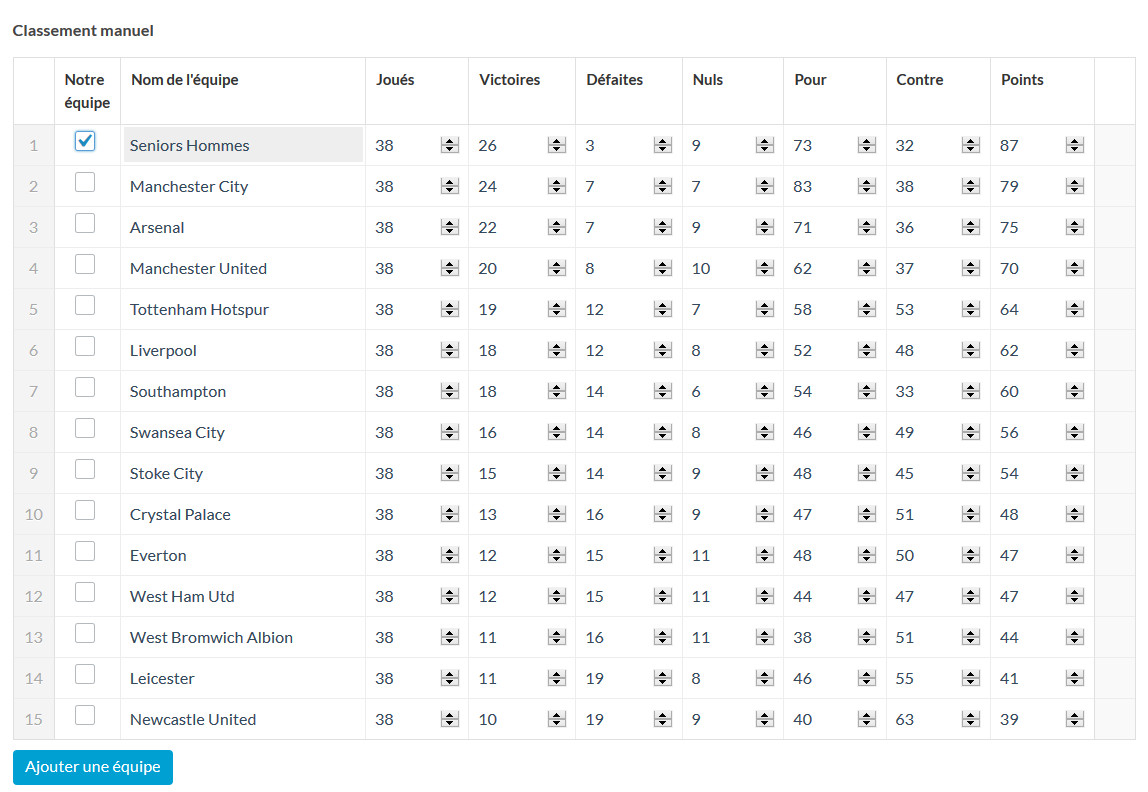The width and height of the screenshot is (1148, 792).
Task: Click Liverpool Contre stepper arrows
Action: click(x=971, y=351)
